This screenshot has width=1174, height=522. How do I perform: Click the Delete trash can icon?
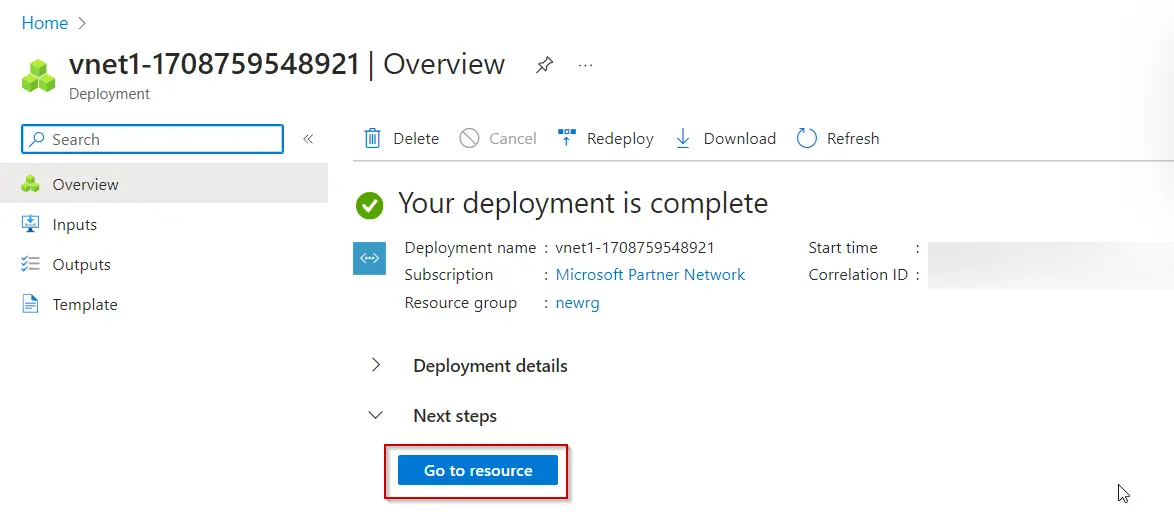tap(372, 138)
